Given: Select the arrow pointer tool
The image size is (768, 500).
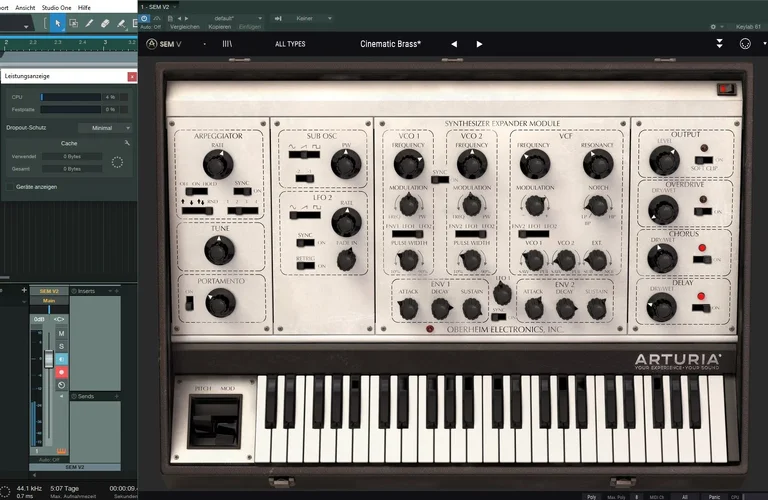Looking at the screenshot, I should 58,23.
